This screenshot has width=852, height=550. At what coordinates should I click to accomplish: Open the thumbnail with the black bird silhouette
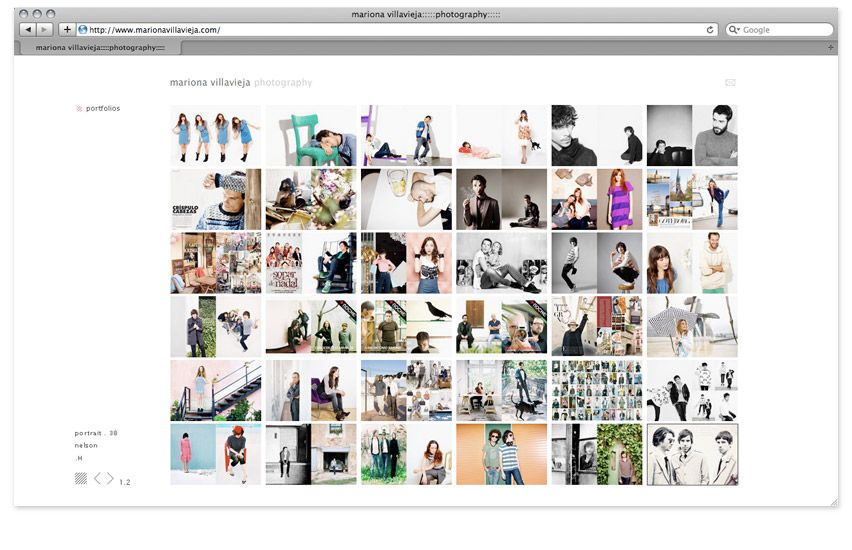(406, 327)
